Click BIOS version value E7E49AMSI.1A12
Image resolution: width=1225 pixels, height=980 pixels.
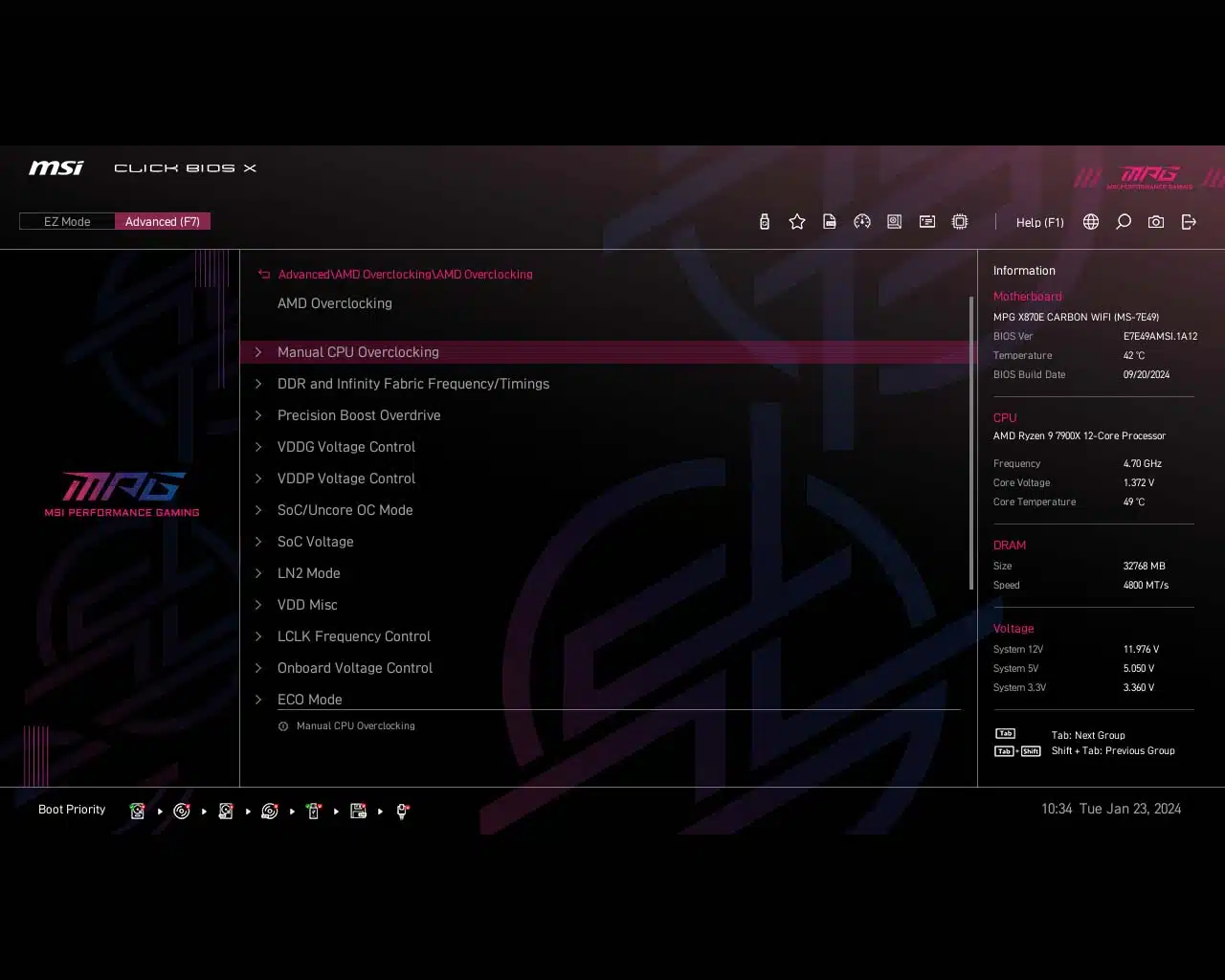click(x=1160, y=336)
